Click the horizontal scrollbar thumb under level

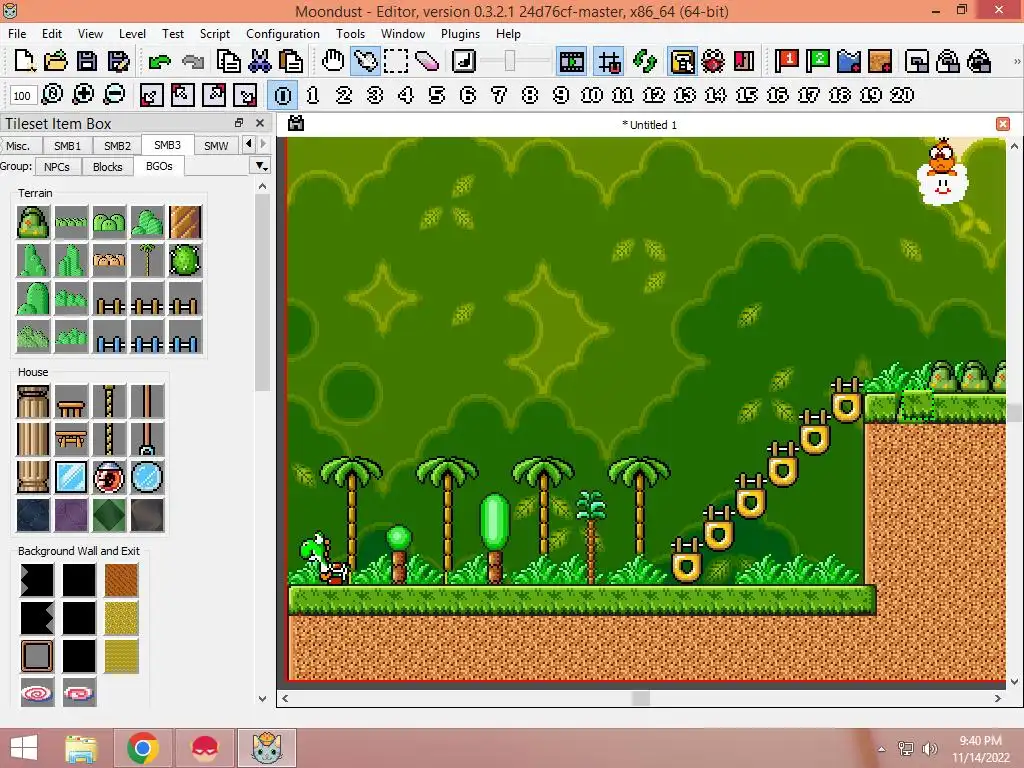point(641,698)
